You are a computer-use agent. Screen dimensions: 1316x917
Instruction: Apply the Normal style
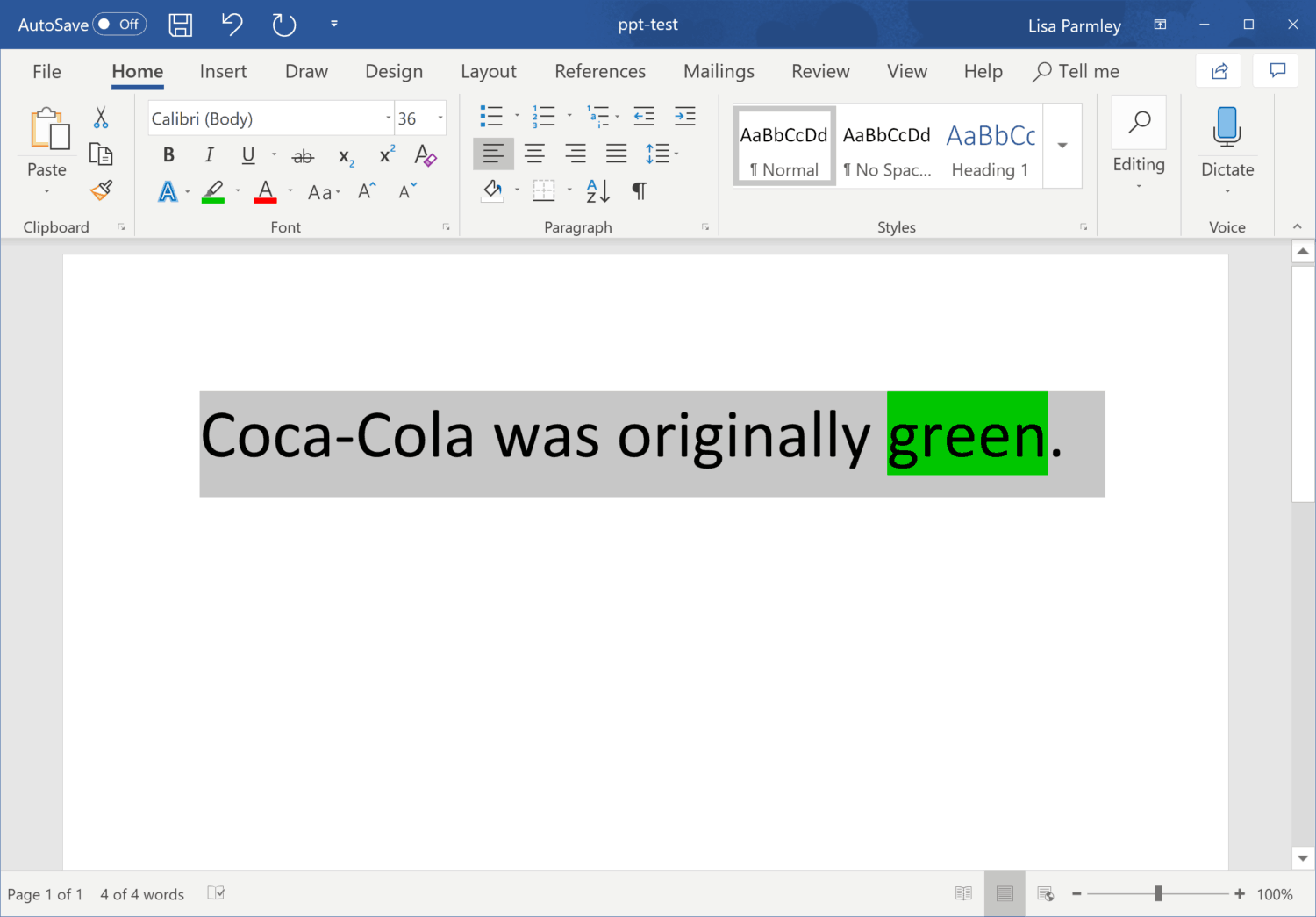click(x=784, y=147)
